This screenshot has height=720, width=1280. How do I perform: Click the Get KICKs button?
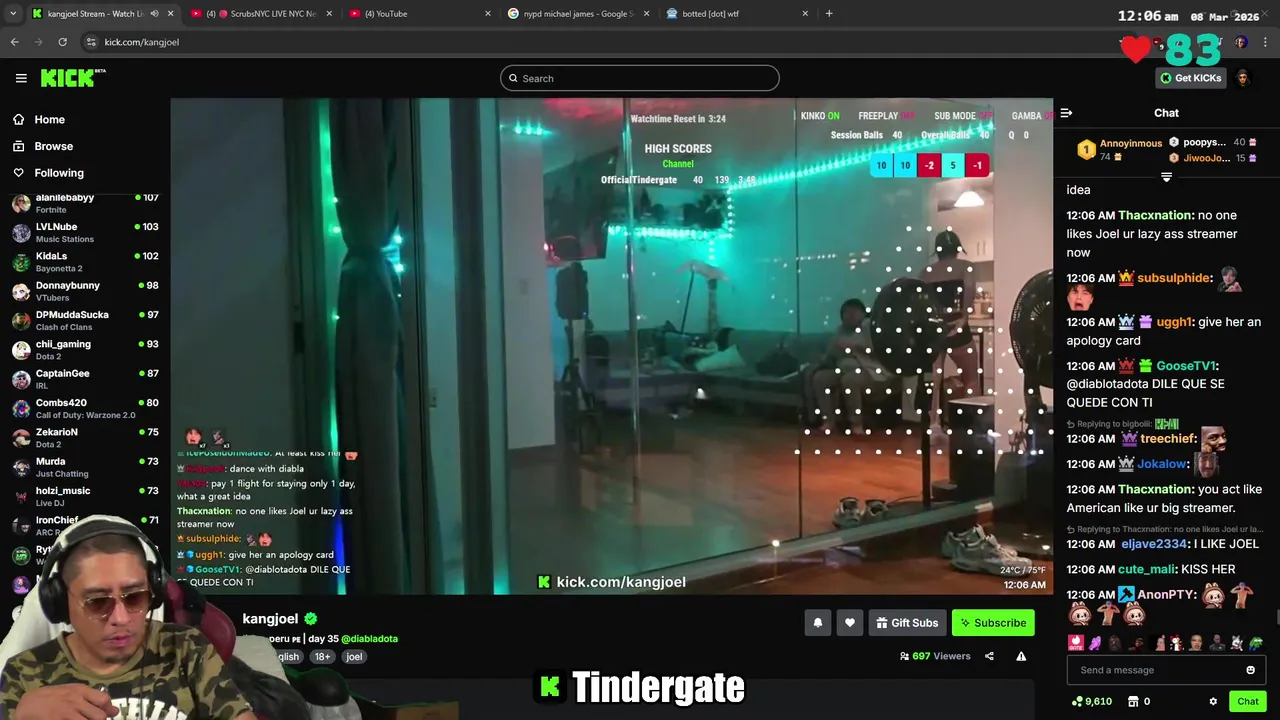point(1190,78)
